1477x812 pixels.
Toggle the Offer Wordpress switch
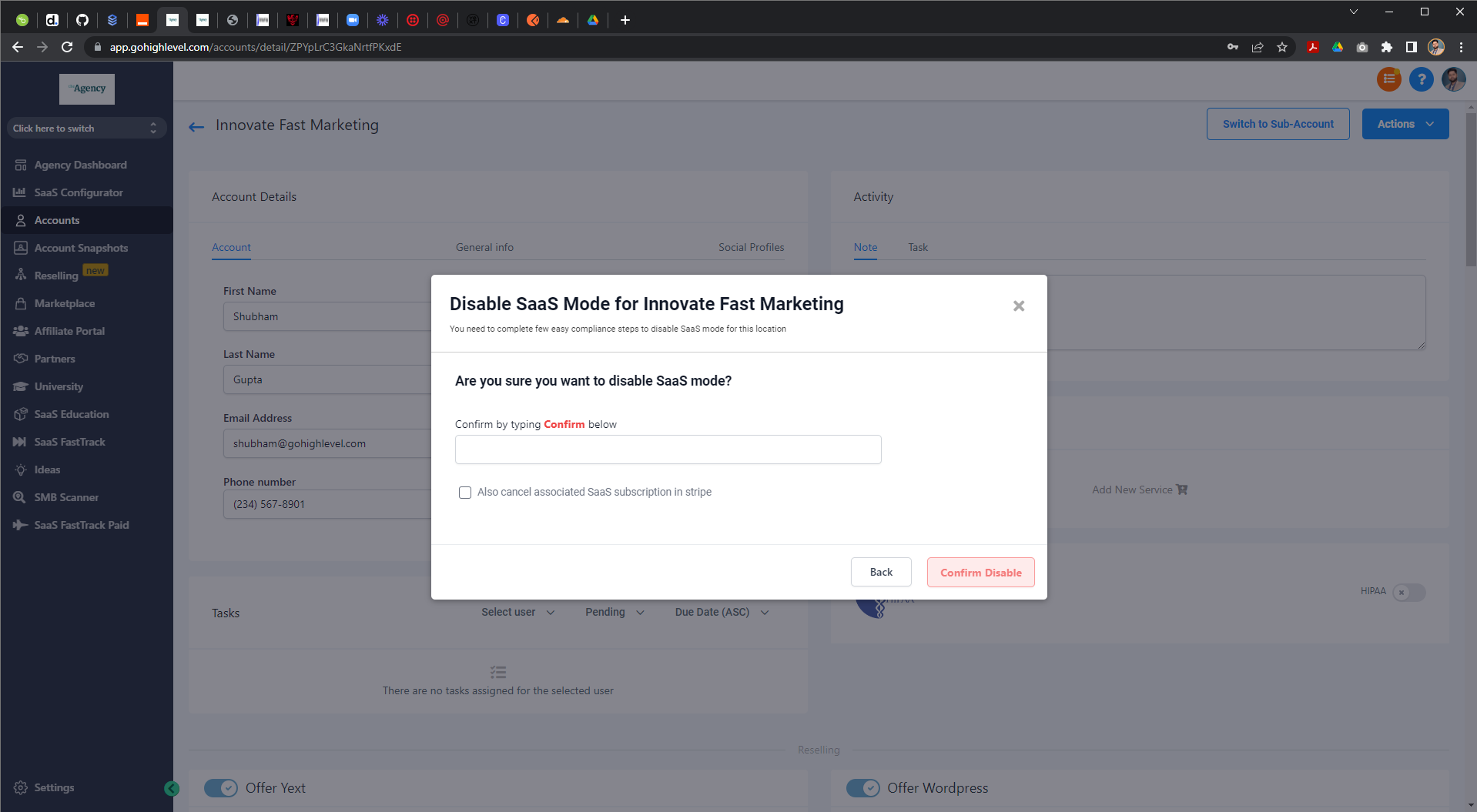(862, 788)
